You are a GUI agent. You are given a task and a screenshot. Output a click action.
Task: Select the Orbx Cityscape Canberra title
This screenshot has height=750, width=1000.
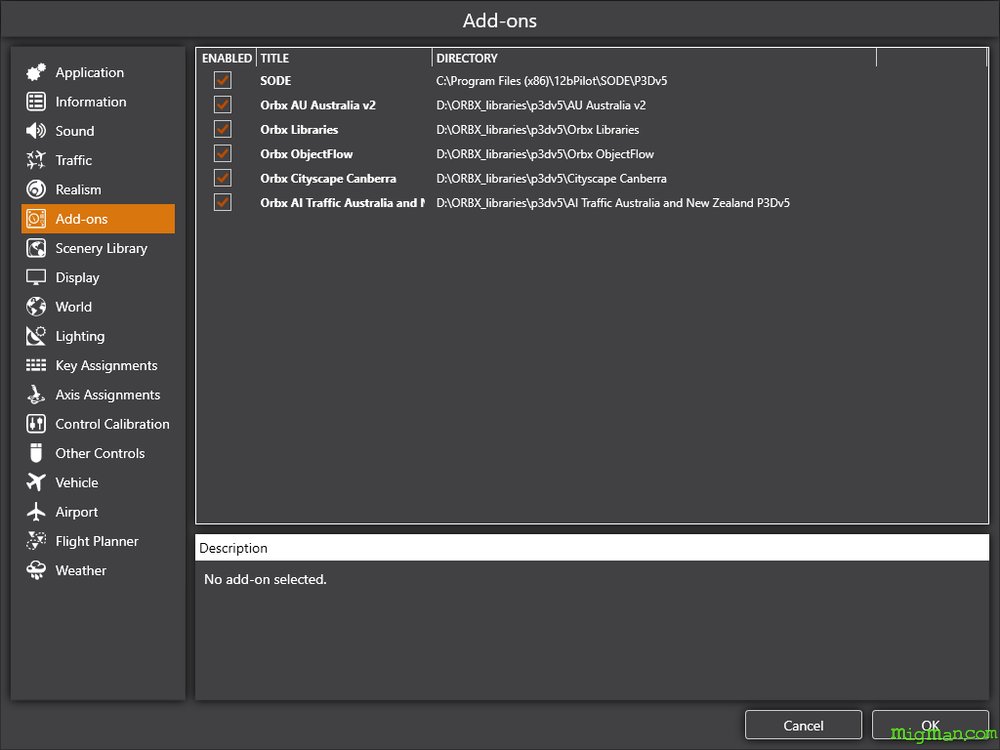click(328, 179)
